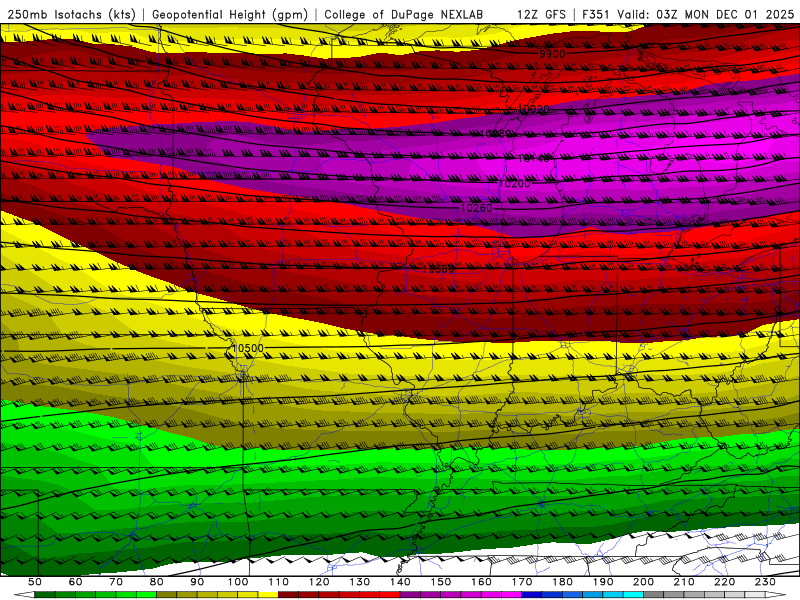
Task: Click the 10380 height contour label
Action: 438,269
